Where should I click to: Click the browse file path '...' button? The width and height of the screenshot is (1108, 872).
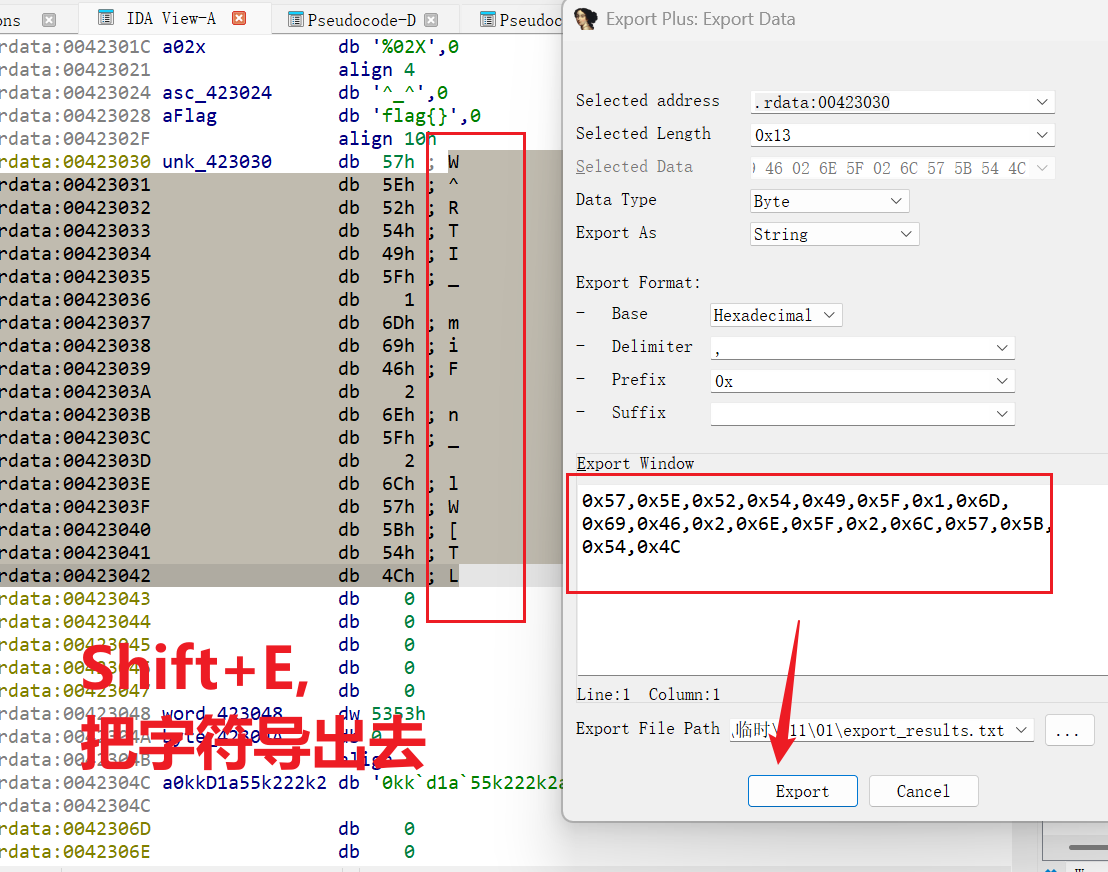[1069, 730]
